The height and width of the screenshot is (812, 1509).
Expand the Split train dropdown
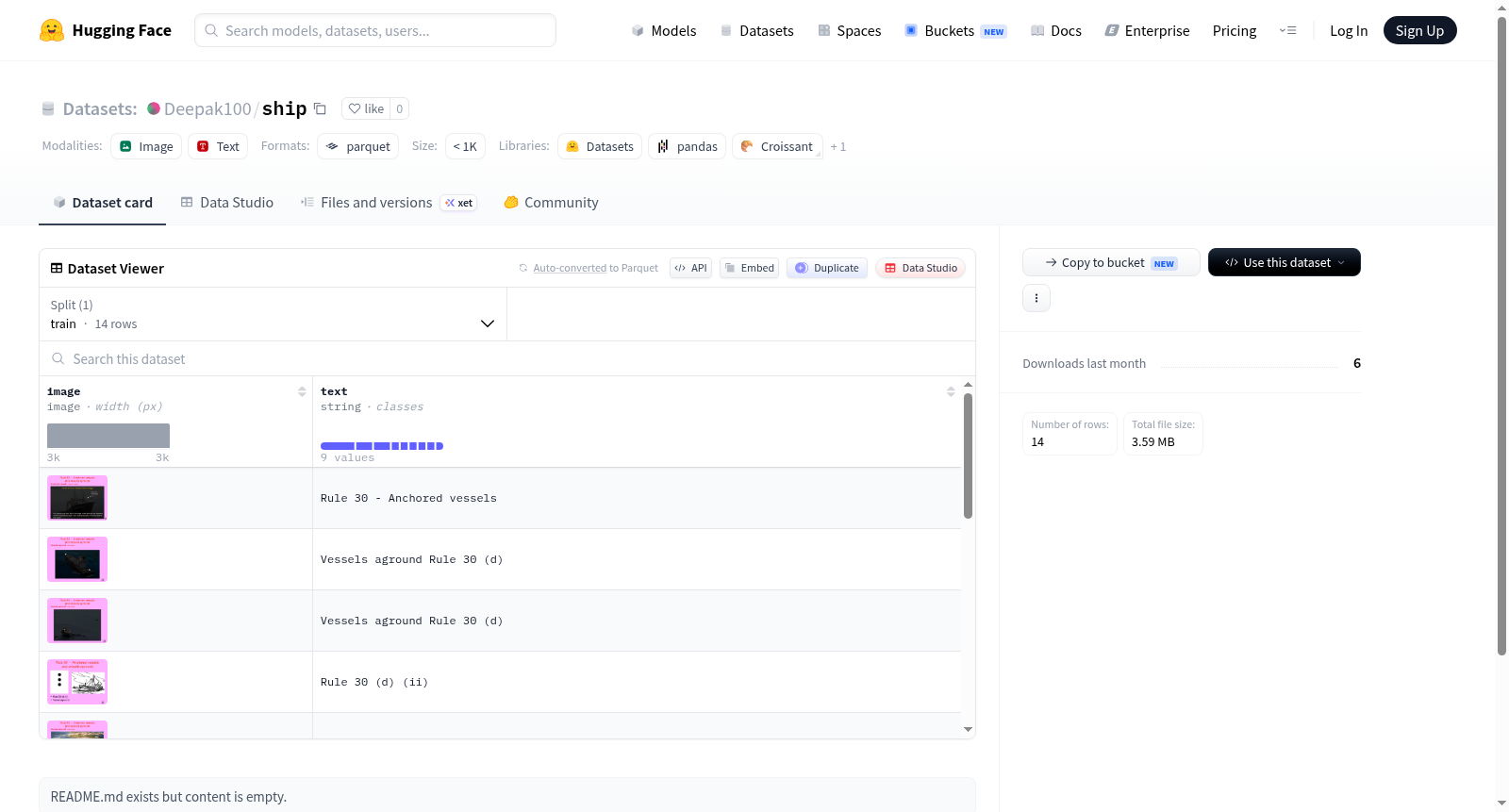pos(273,314)
